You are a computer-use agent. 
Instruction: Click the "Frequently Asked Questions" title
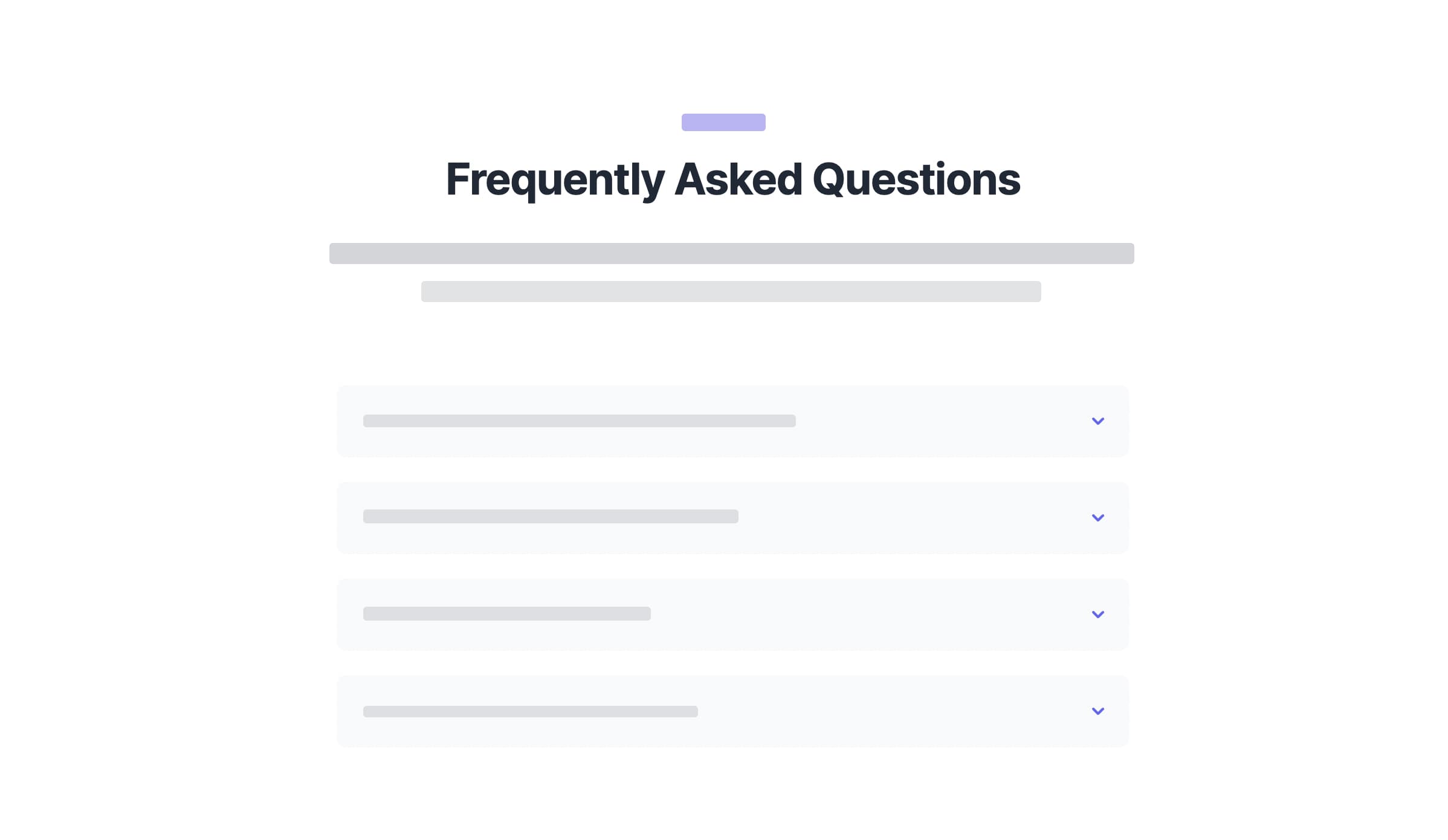pos(733,180)
